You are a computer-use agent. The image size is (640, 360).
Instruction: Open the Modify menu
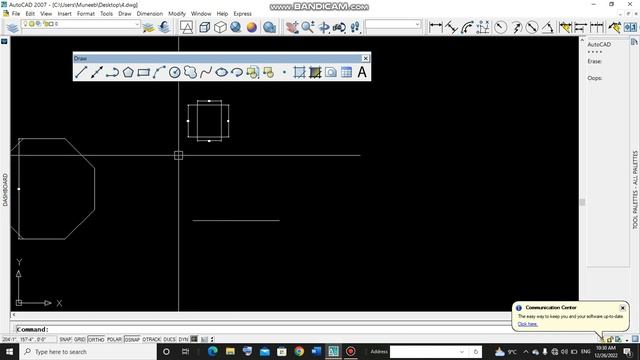(177, 13)
